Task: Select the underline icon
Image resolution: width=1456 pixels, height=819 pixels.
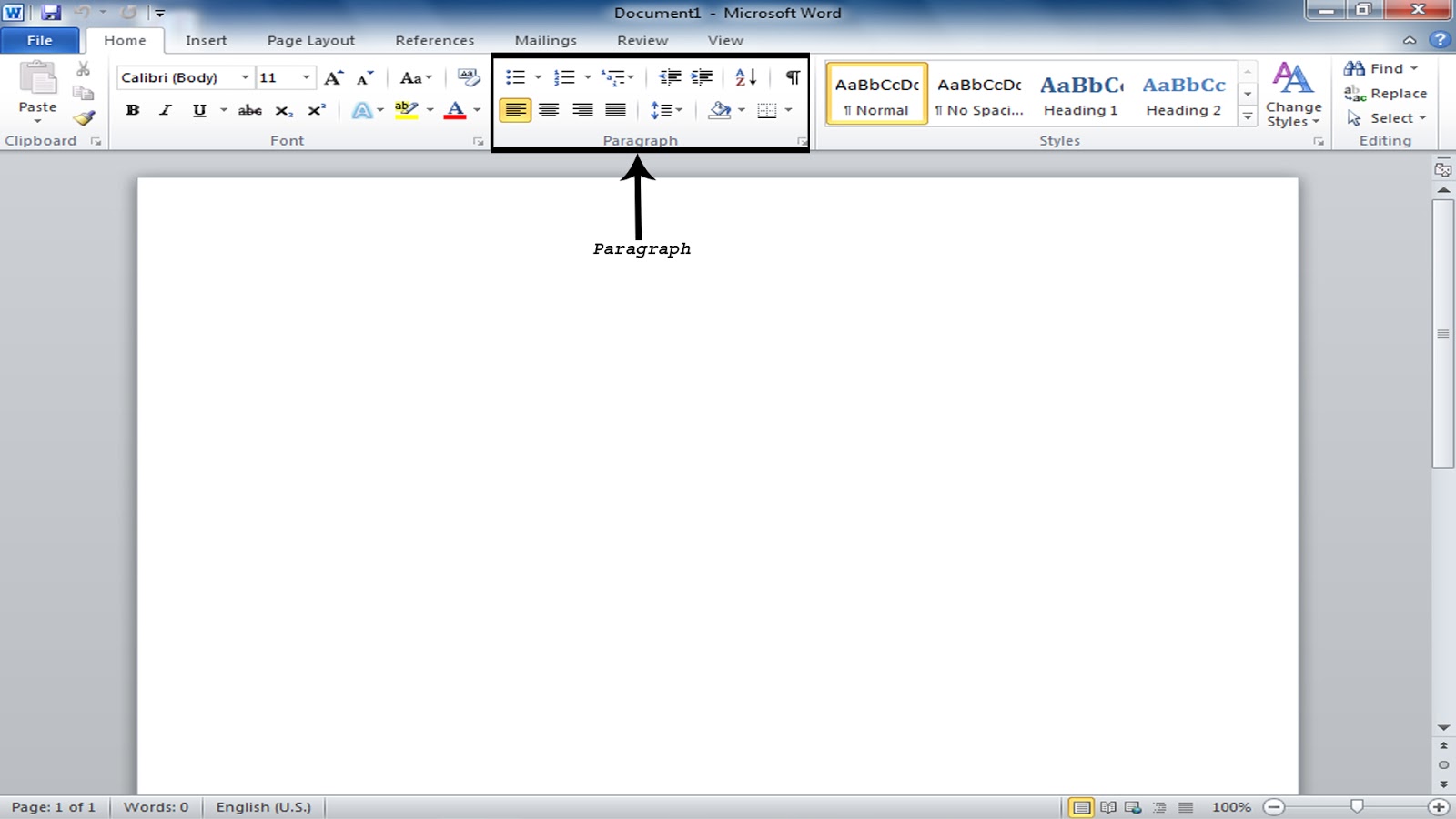Action: pos(197,109)
